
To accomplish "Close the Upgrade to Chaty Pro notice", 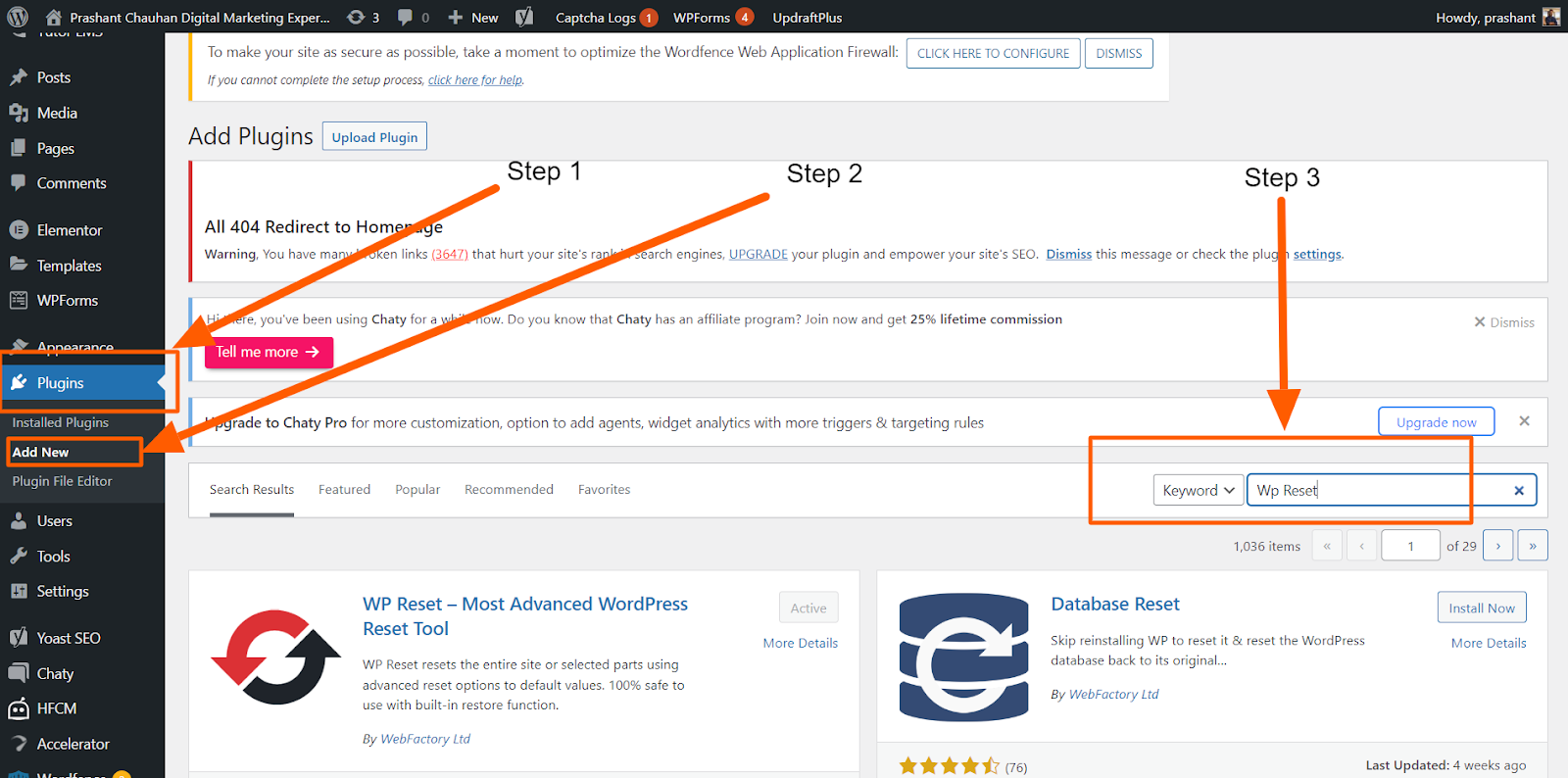I will click(x=1524, y=421).
